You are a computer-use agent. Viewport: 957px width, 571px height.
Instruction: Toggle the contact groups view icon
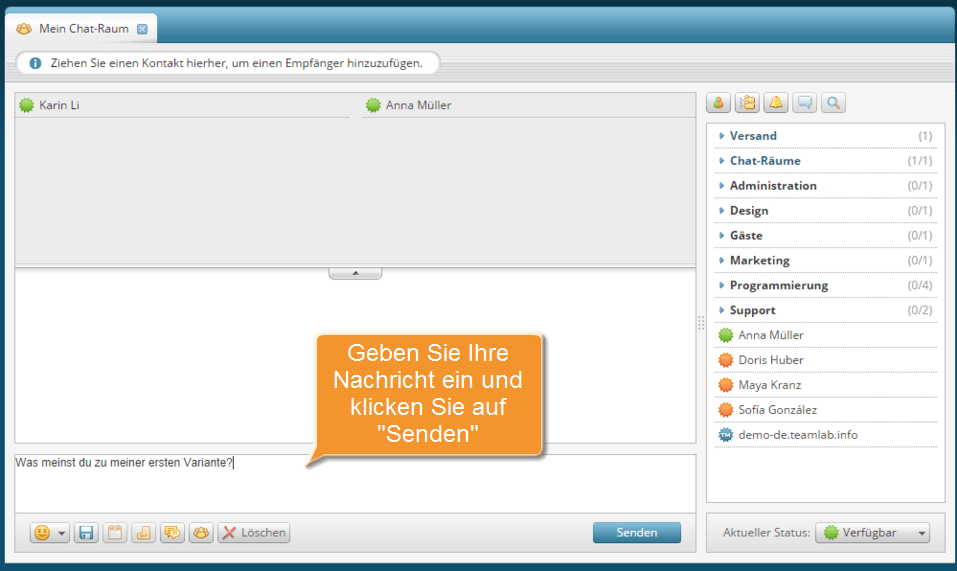[x=747, y=103]
